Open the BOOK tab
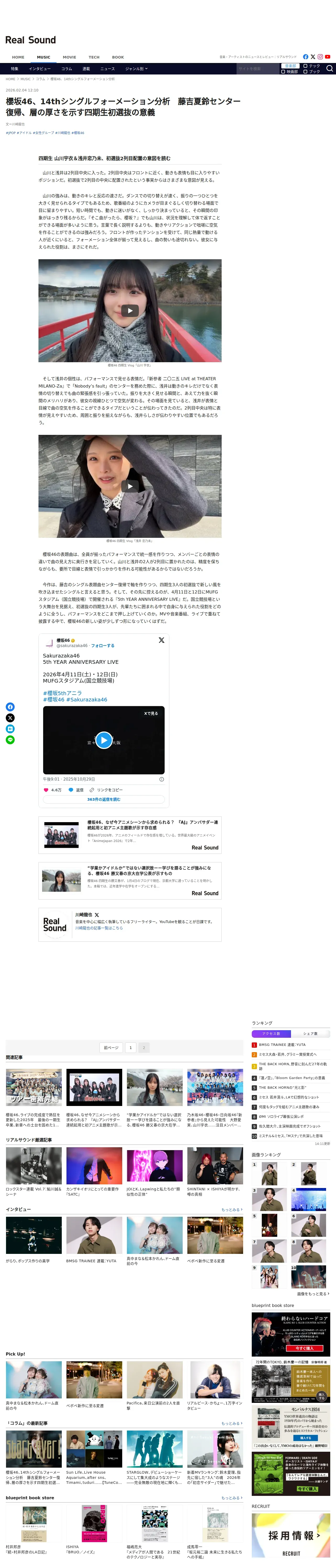The image size is (336, 1568). click(118, 57)
